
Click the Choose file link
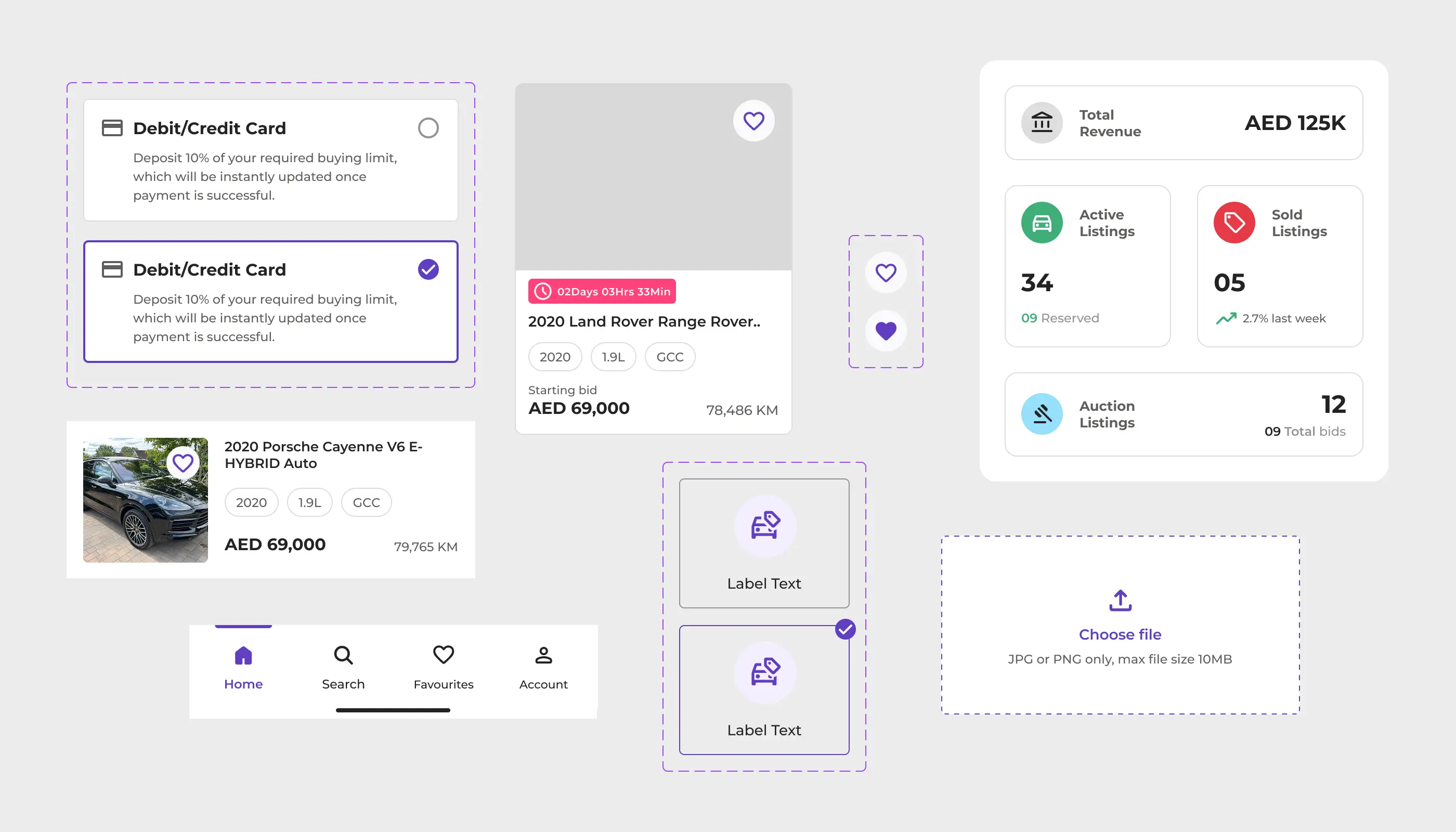1120,634
